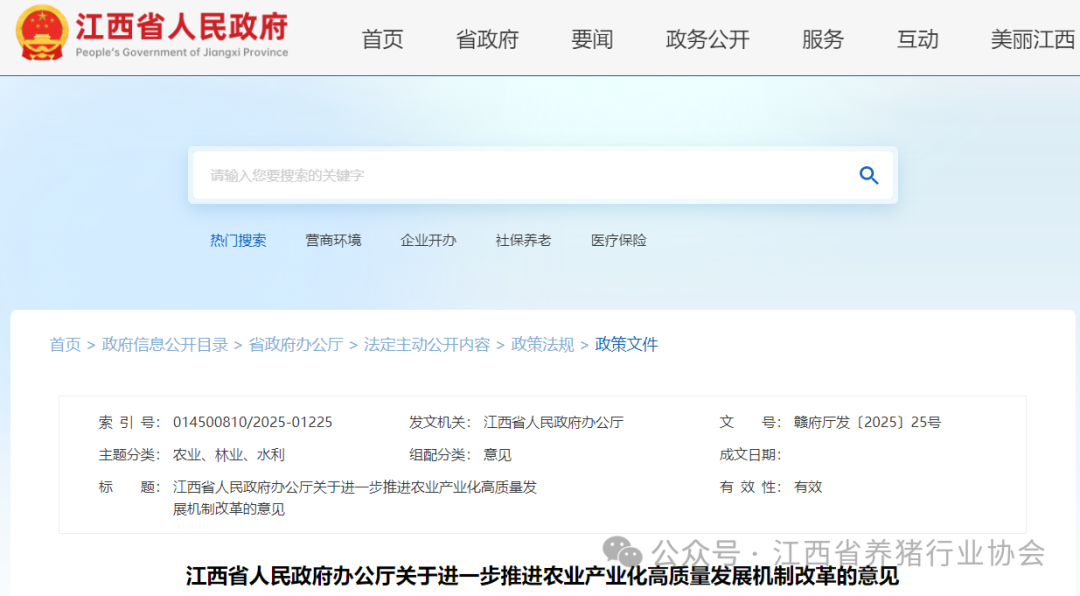Visit the 美丽江西 navigation item
The height and width of the screenshot is (596, 1080).
click(x=1032, y=40)
